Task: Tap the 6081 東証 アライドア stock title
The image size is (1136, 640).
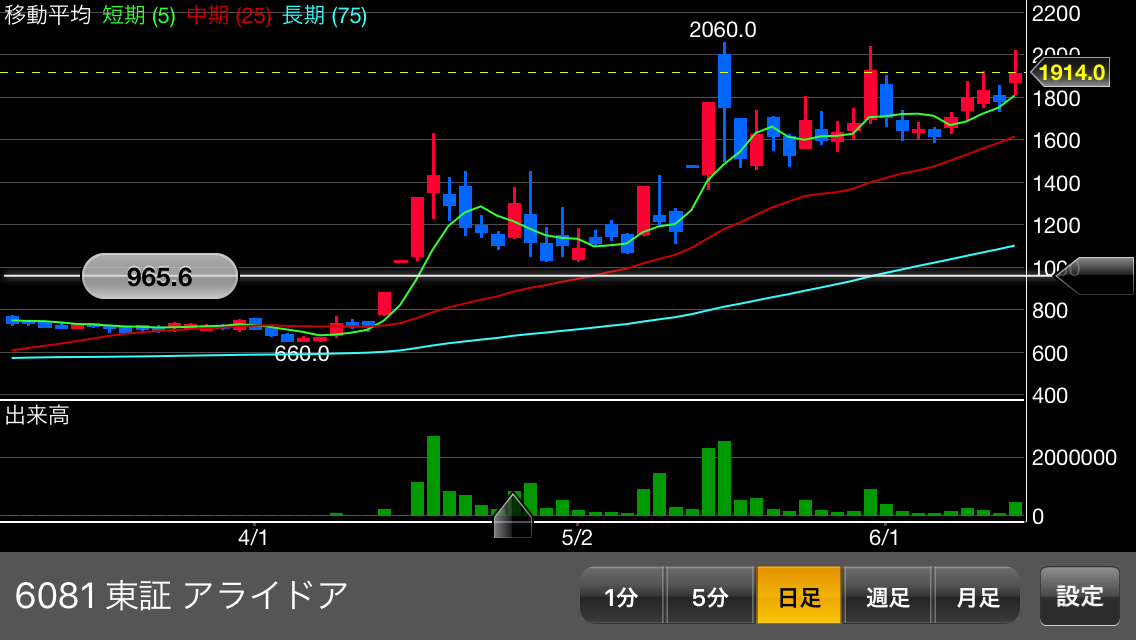Action: point(182,596)
